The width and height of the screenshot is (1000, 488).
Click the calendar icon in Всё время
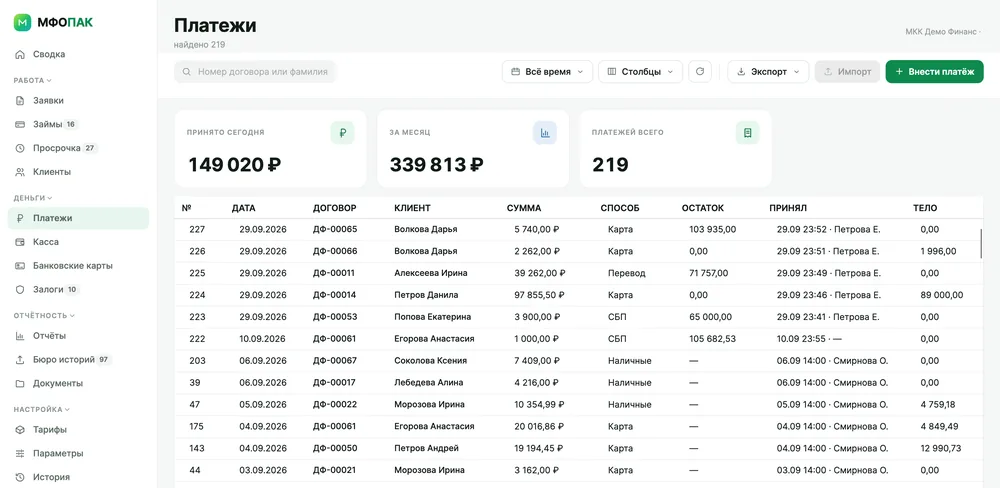516,72
